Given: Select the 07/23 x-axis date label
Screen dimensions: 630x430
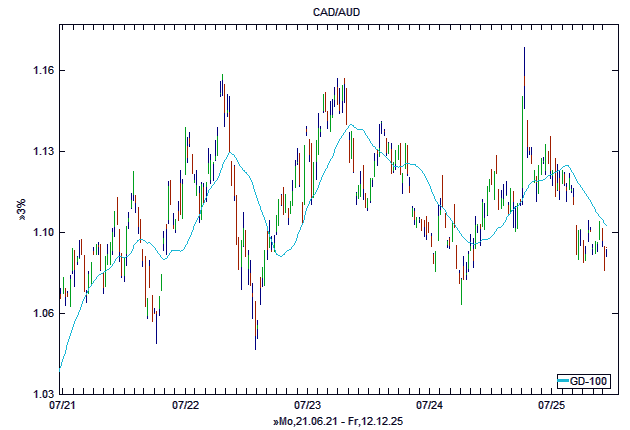Looking at the screenshot, I should [x=308, y=406].
